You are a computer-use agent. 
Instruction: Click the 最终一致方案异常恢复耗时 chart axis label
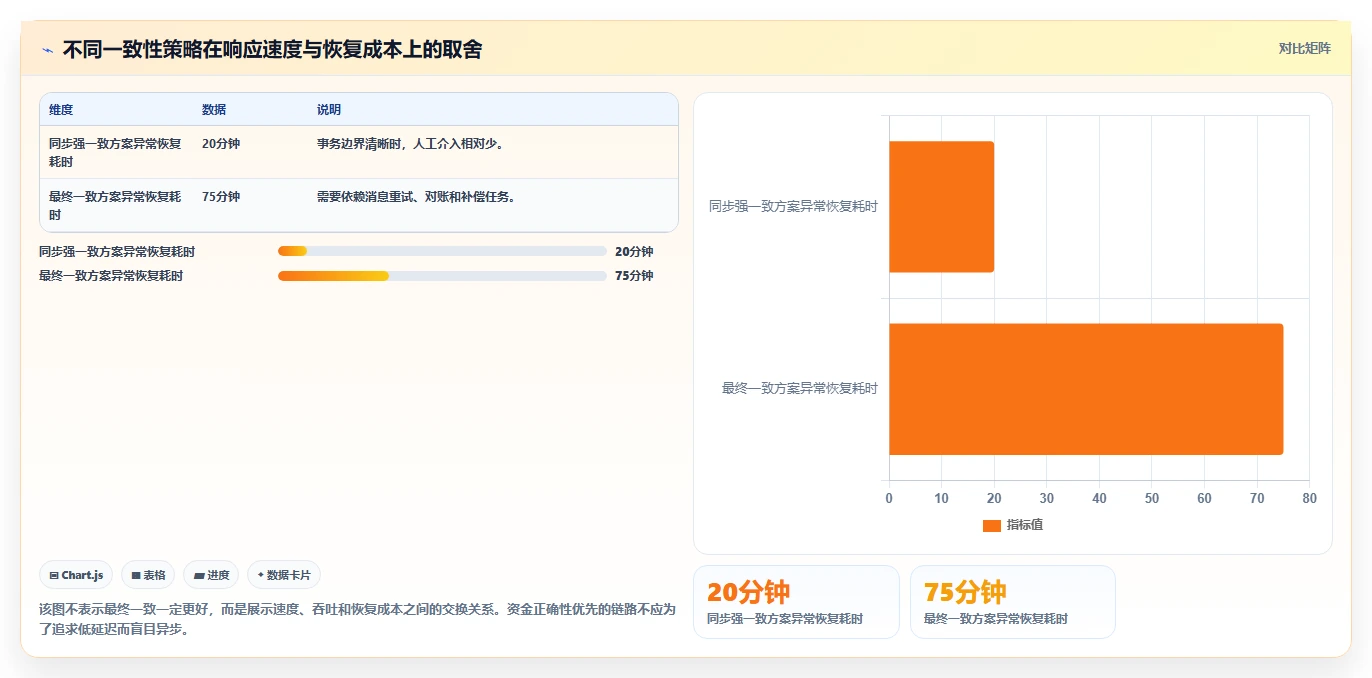click(800, 388)
